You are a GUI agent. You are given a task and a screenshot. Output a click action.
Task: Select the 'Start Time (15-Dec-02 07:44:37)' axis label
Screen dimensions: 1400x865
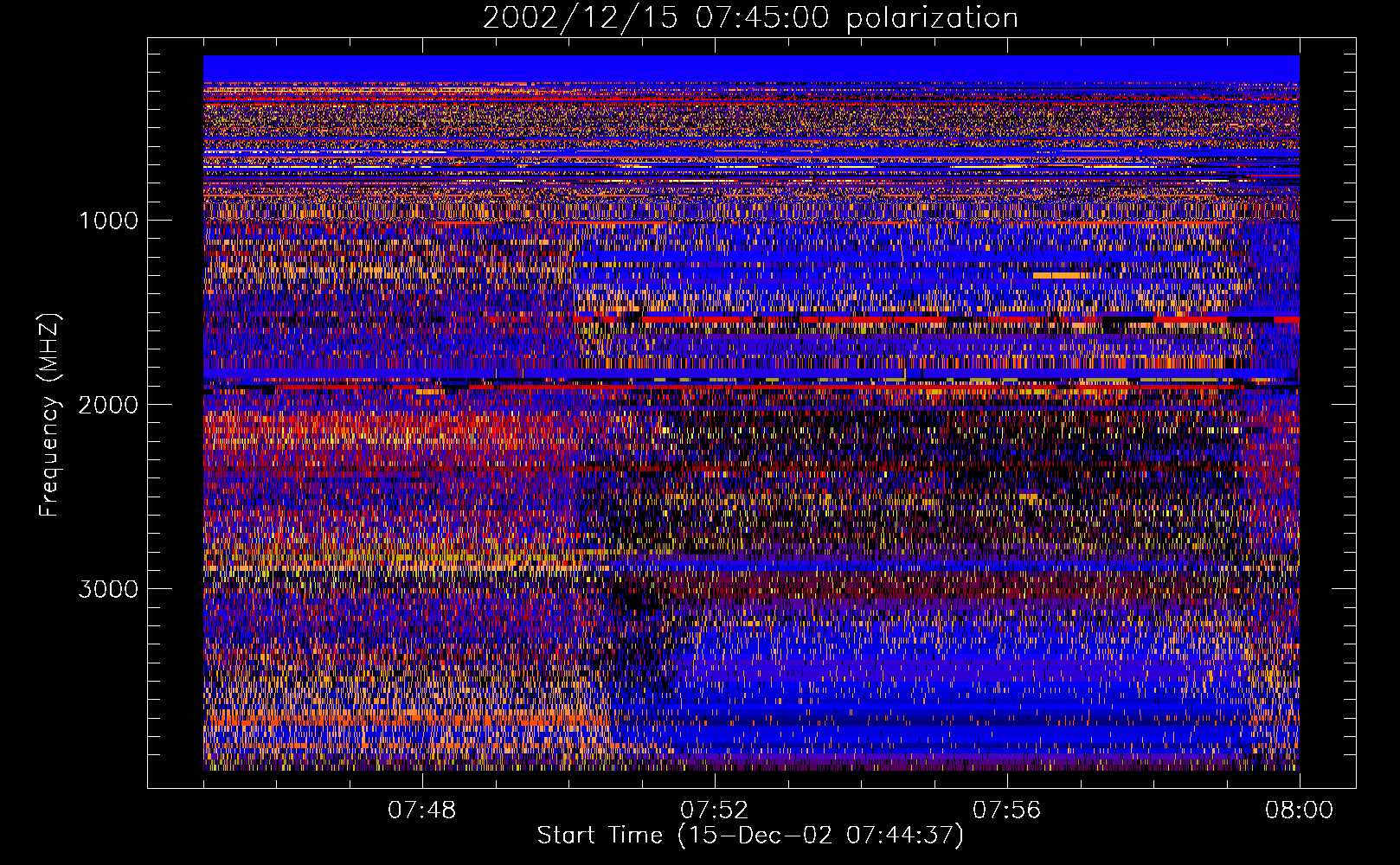[x=750, y=836]
